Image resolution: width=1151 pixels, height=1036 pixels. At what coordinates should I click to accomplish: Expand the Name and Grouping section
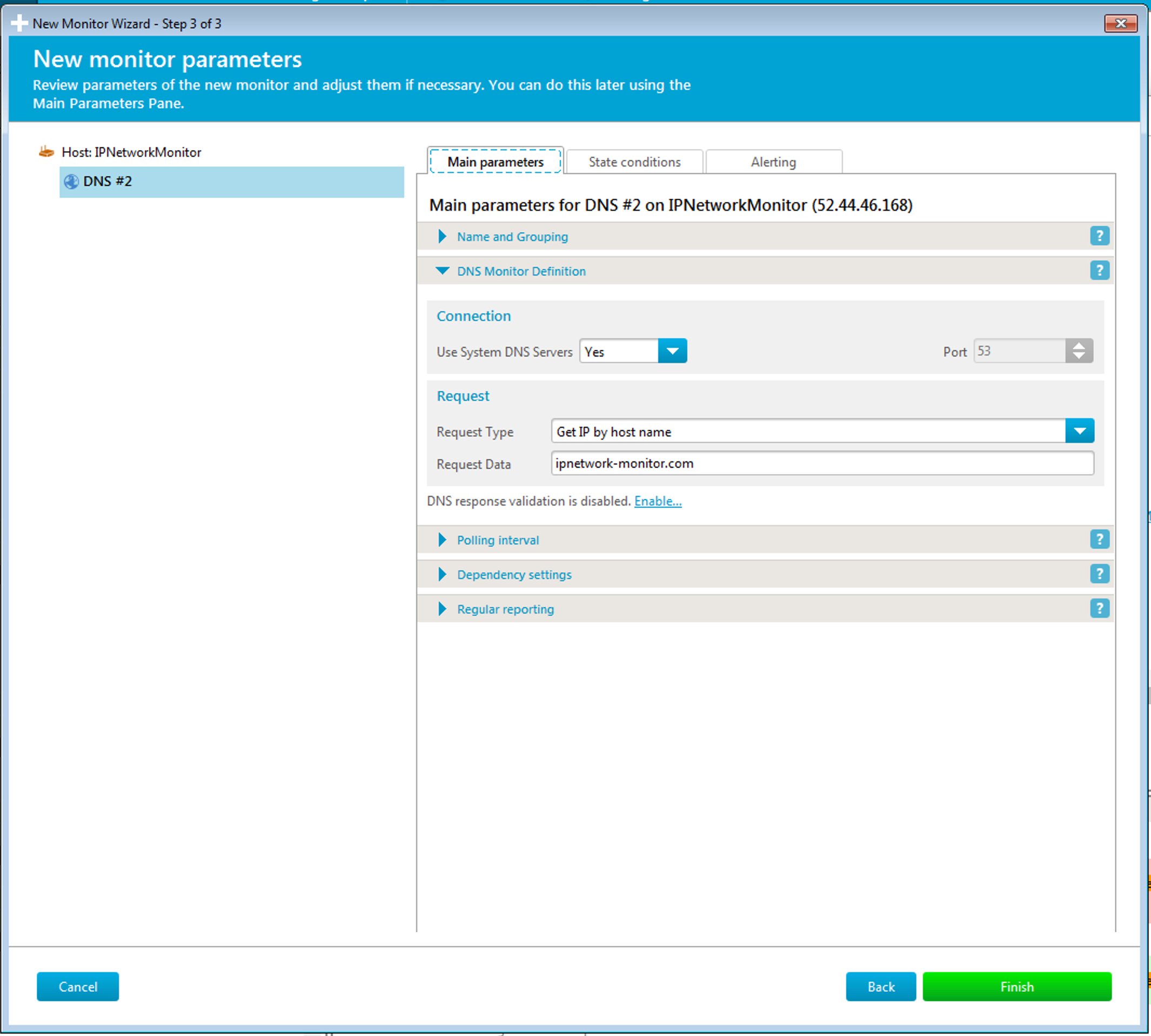[443, 236]
